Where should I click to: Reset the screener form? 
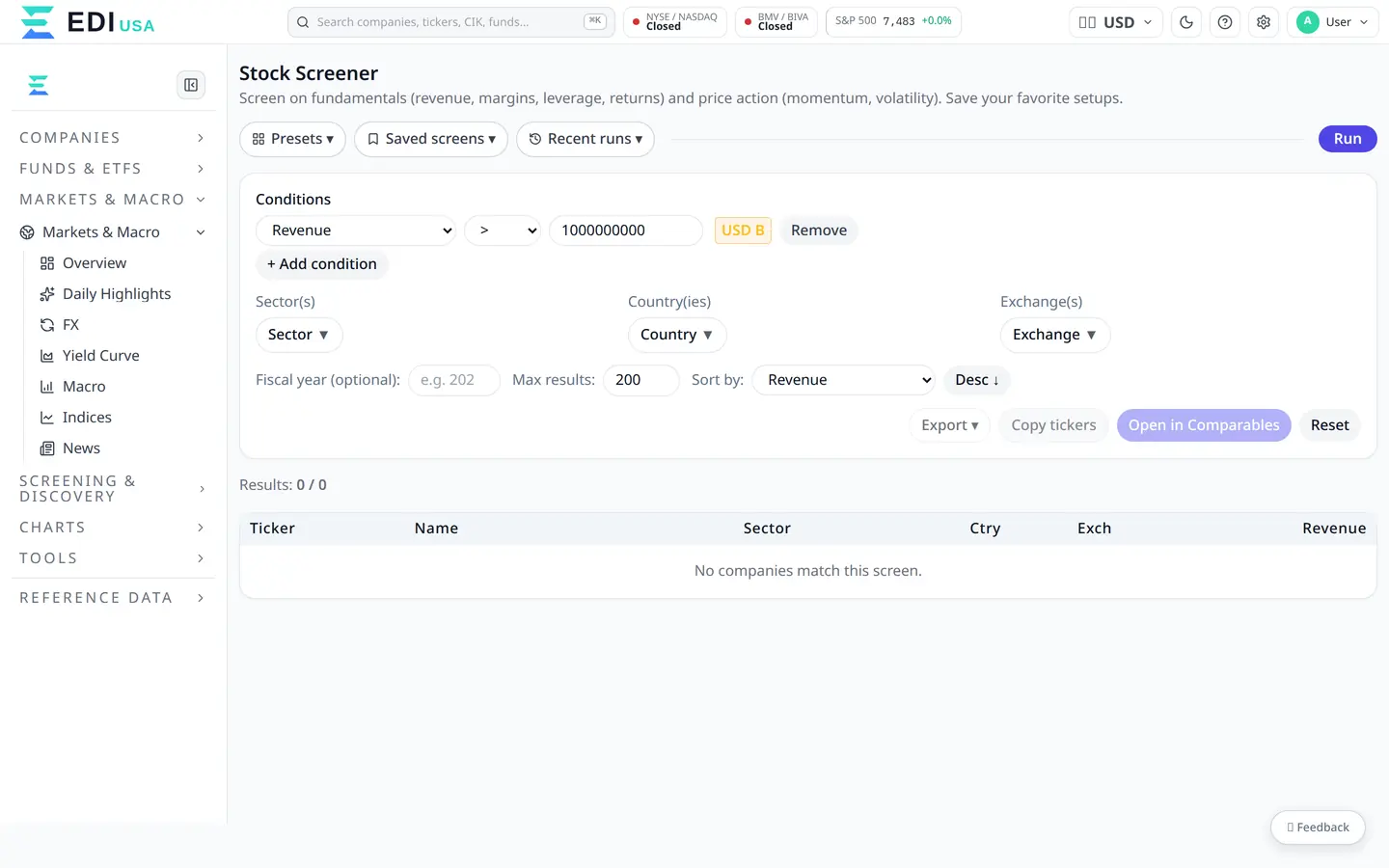[1330, 425]
